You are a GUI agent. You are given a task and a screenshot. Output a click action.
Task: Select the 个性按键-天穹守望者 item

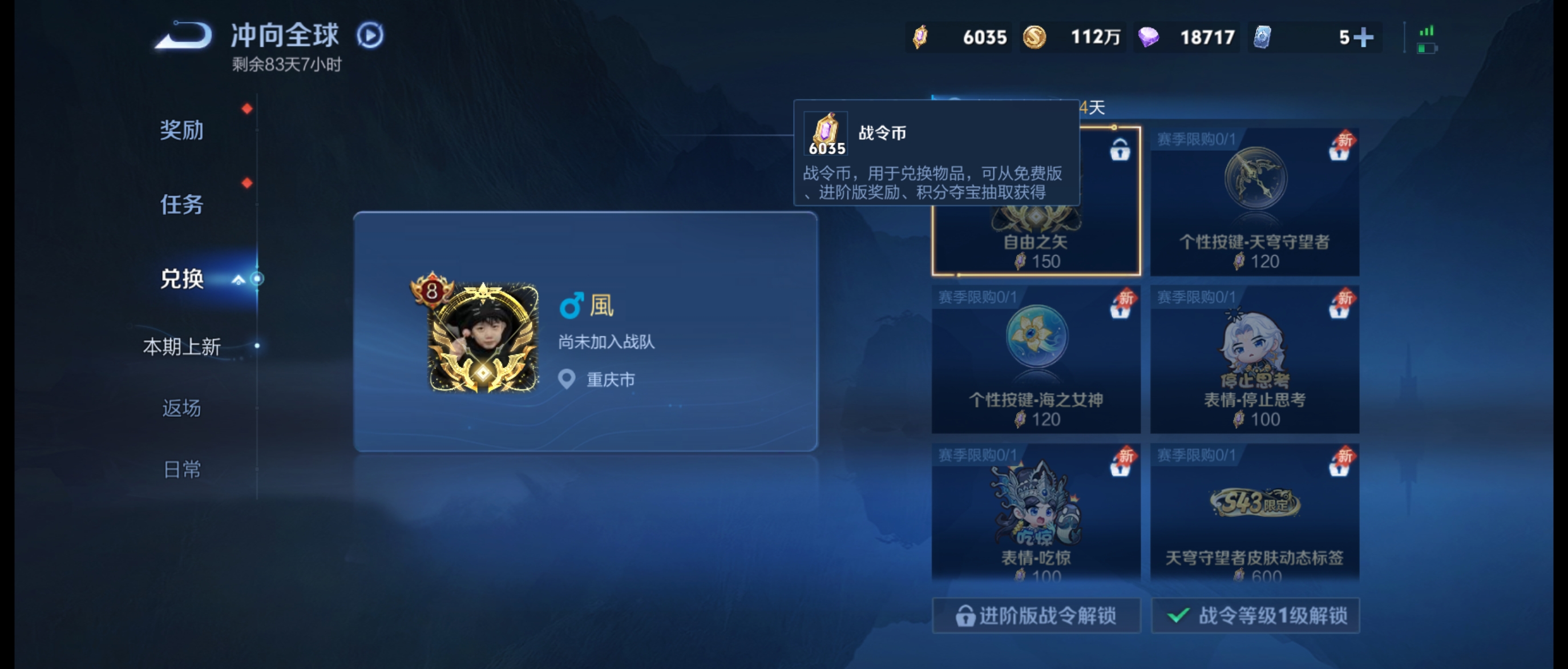1255,202
